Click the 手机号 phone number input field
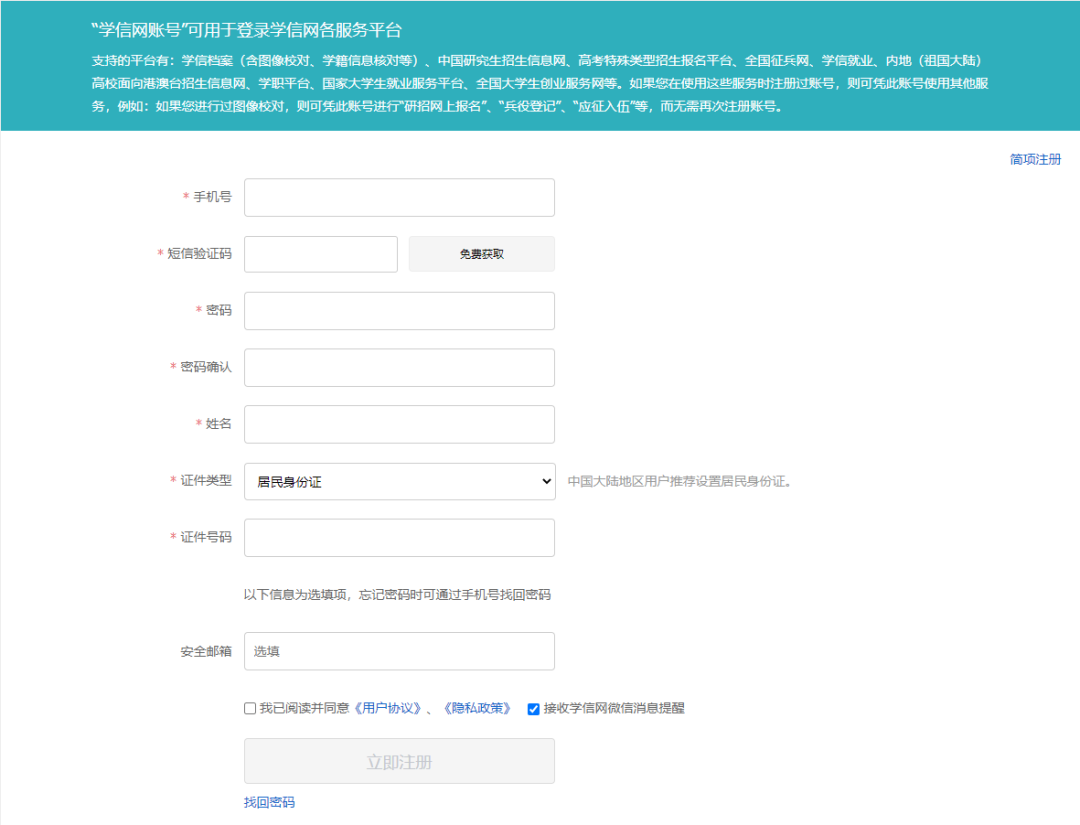Image resolution: width=1080 pixels, height=825 pixels. [x=399, y=197]
